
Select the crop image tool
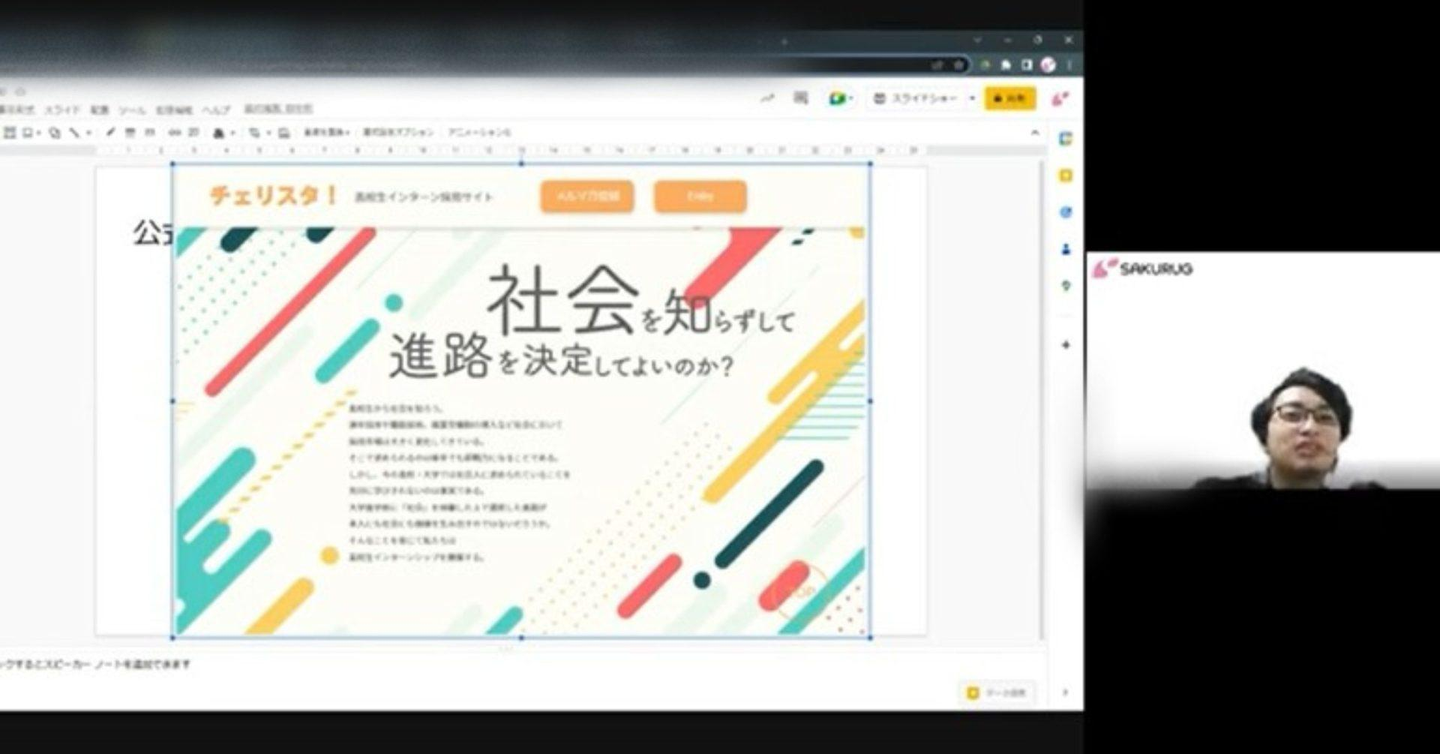click(255, 132)
